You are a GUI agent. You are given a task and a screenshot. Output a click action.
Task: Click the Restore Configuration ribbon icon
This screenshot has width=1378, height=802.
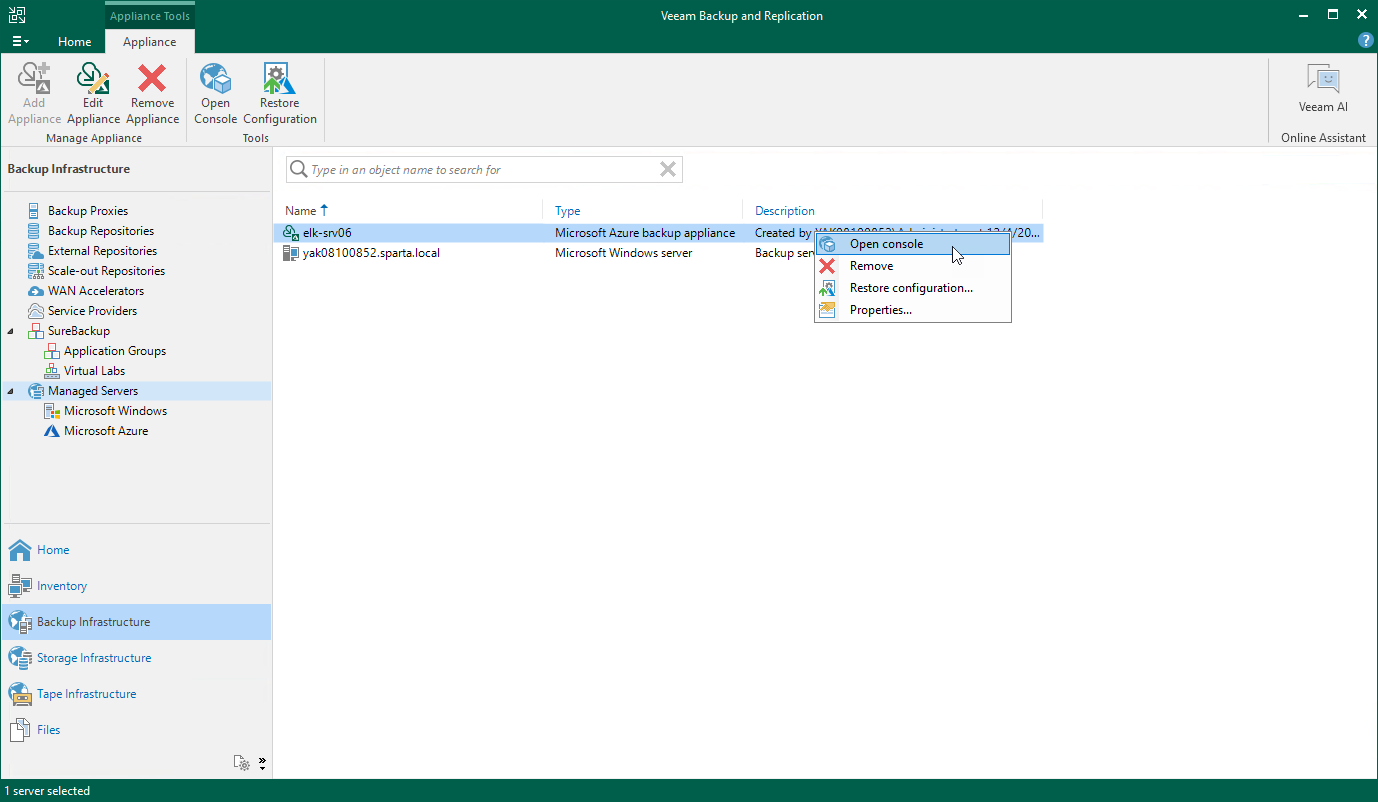click(x=279, y=78)
